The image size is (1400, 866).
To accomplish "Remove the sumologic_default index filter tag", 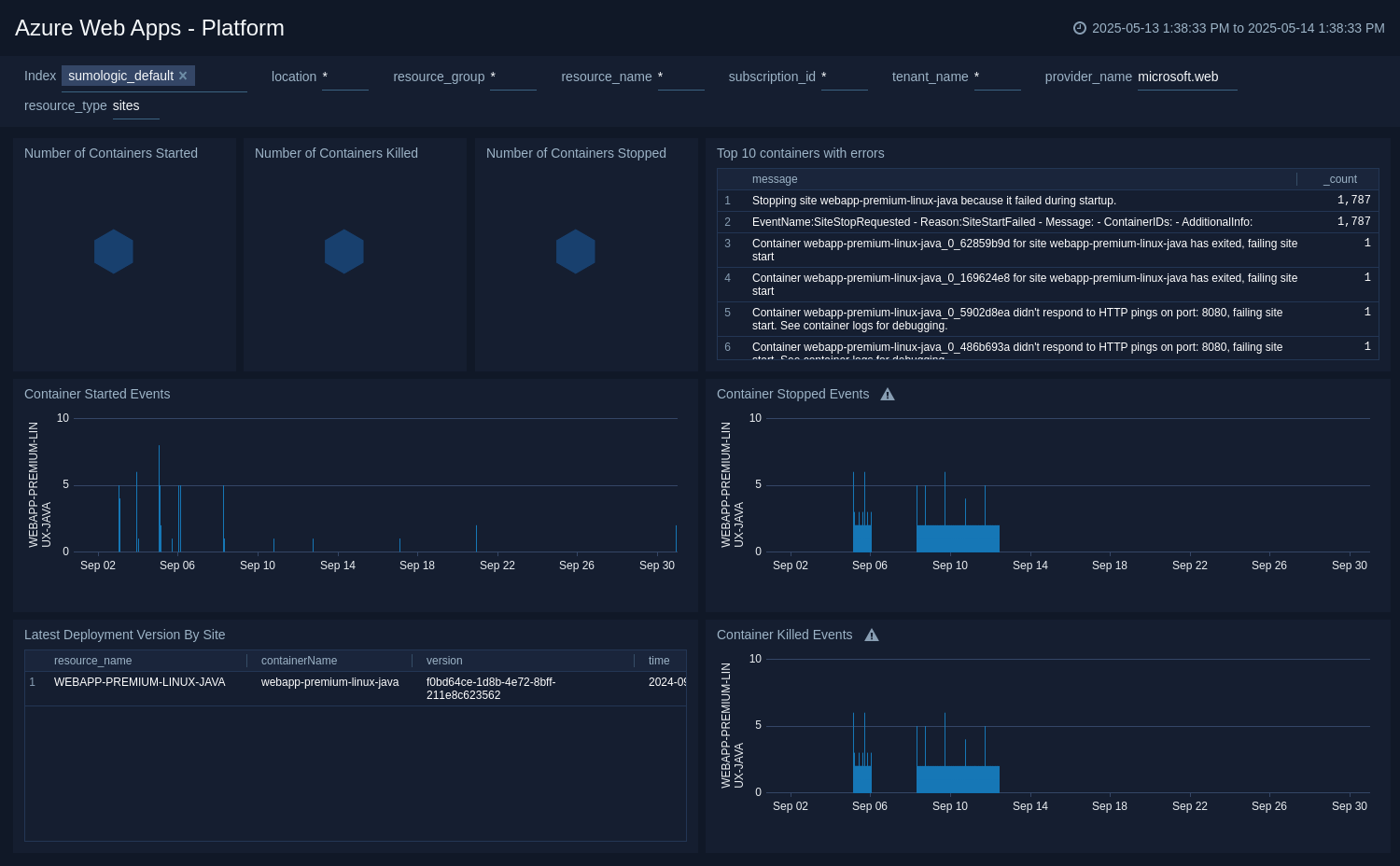I will (183, 76).
